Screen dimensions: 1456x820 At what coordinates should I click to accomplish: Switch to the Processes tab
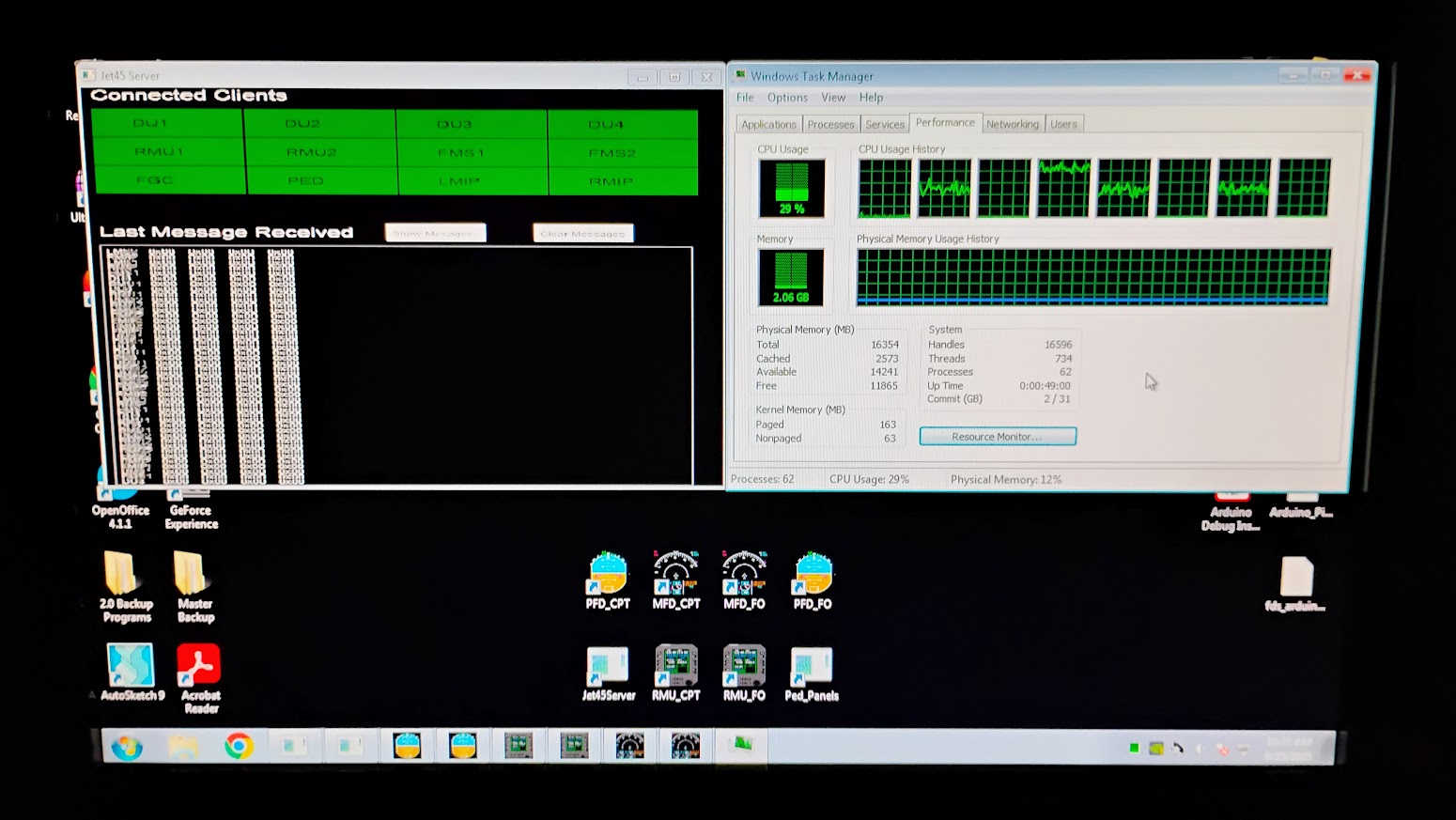click(x=830, y=124)
